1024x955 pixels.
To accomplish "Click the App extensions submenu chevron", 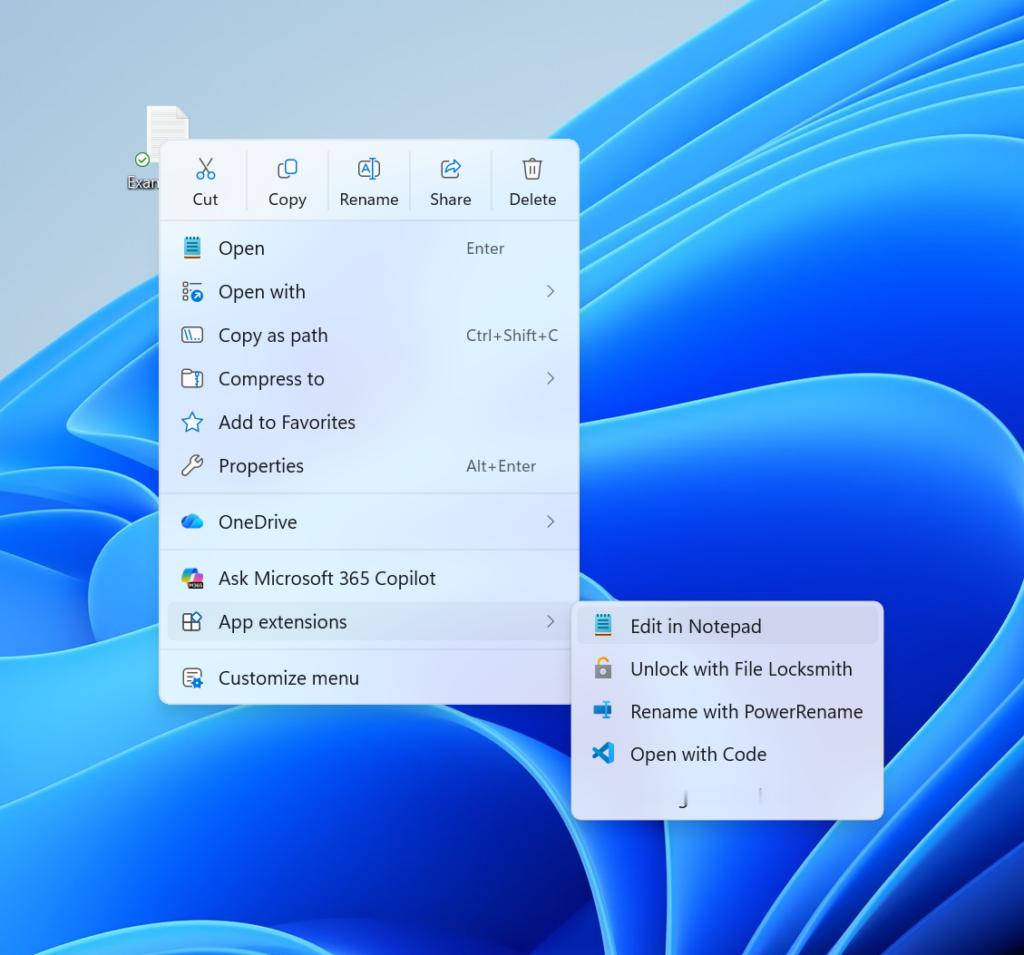I will pos(551,621).
